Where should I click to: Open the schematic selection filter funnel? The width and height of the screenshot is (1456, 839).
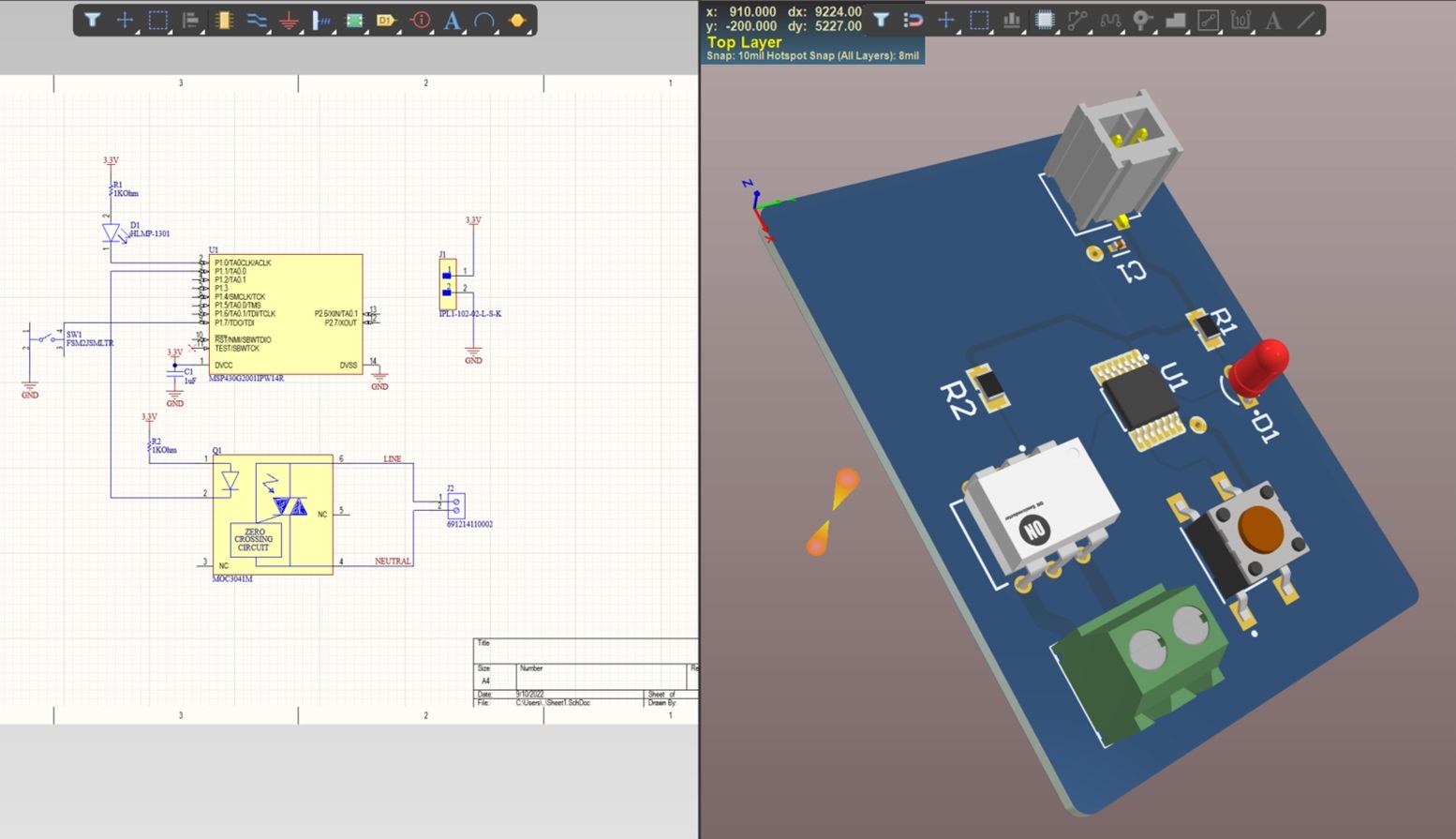[92, 20]
